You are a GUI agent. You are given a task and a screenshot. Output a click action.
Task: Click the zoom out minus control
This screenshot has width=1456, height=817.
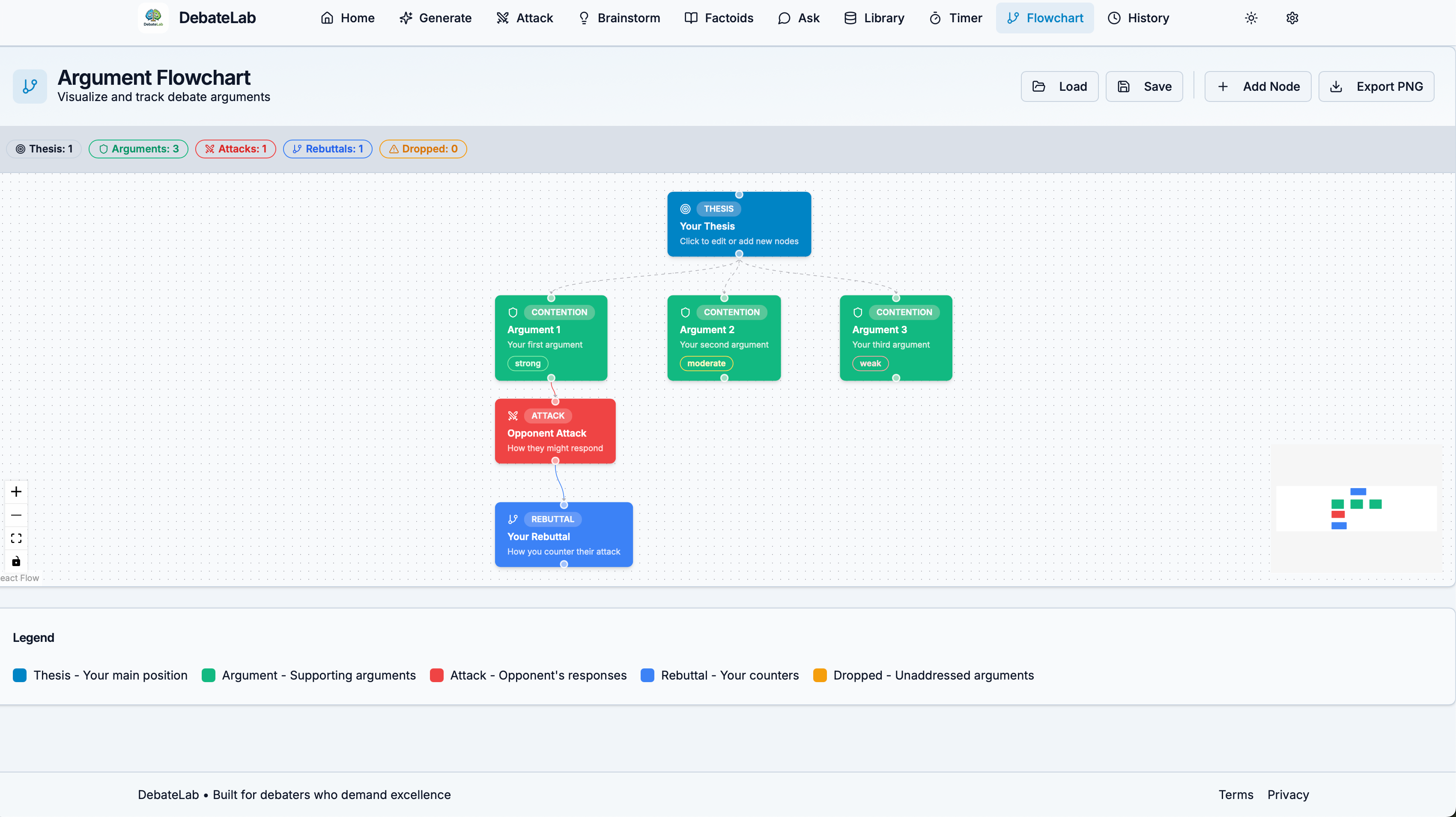[16, 515]
